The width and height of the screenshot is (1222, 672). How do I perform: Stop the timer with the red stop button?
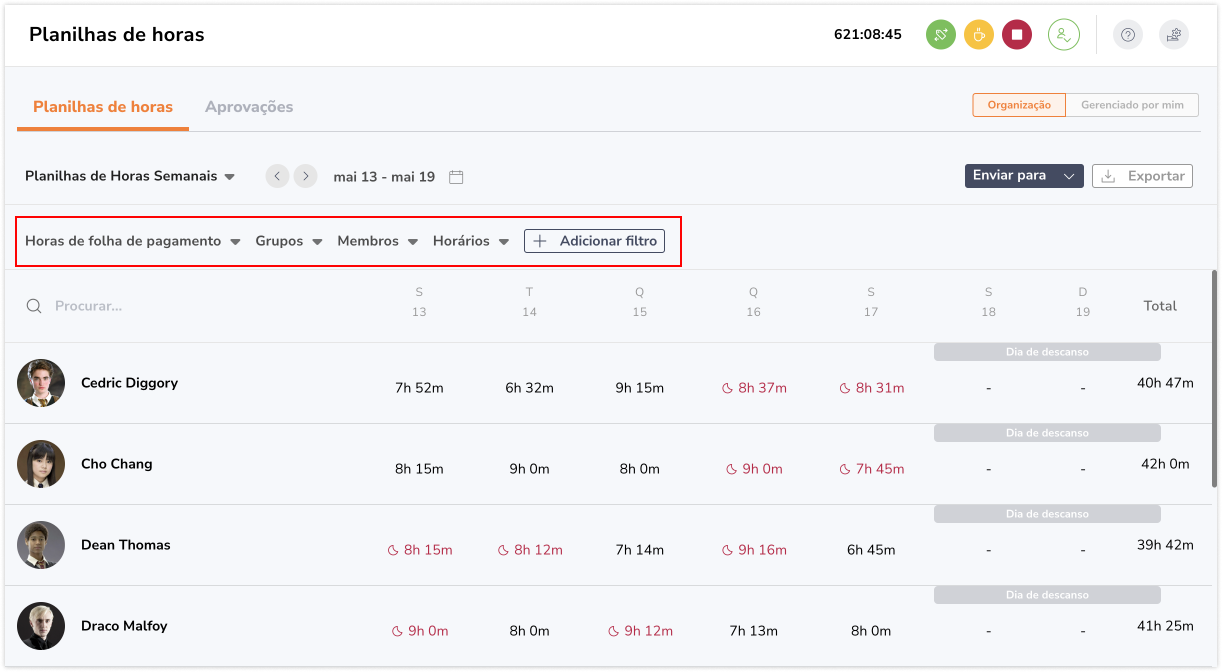[x=1016, y=35]
